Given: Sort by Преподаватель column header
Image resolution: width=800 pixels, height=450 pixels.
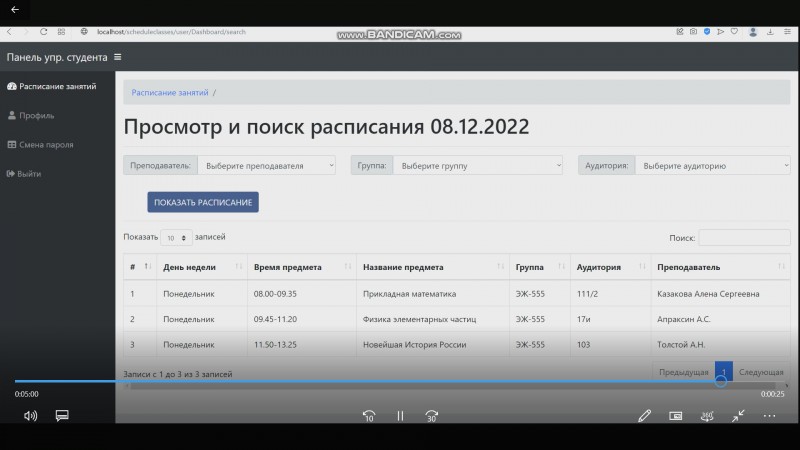Looking at the screenshot, I should [x=720, y=267].
